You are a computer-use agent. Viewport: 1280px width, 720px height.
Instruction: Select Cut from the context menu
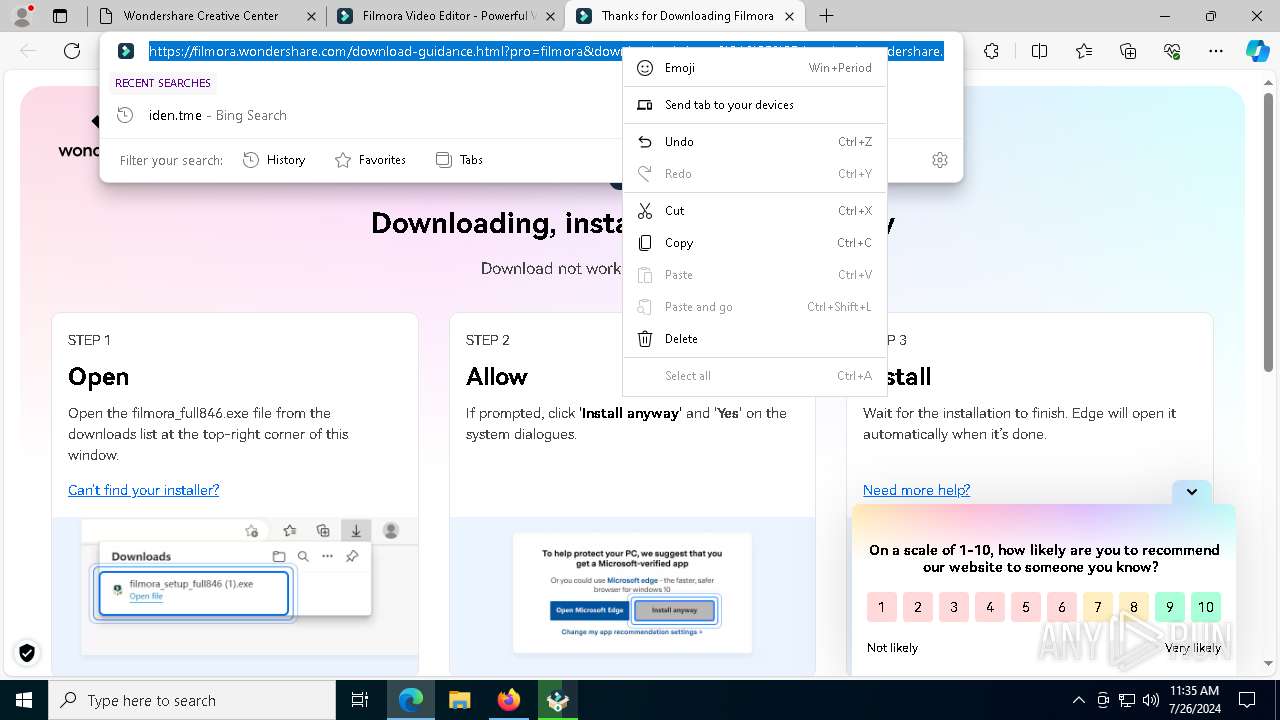754,211
